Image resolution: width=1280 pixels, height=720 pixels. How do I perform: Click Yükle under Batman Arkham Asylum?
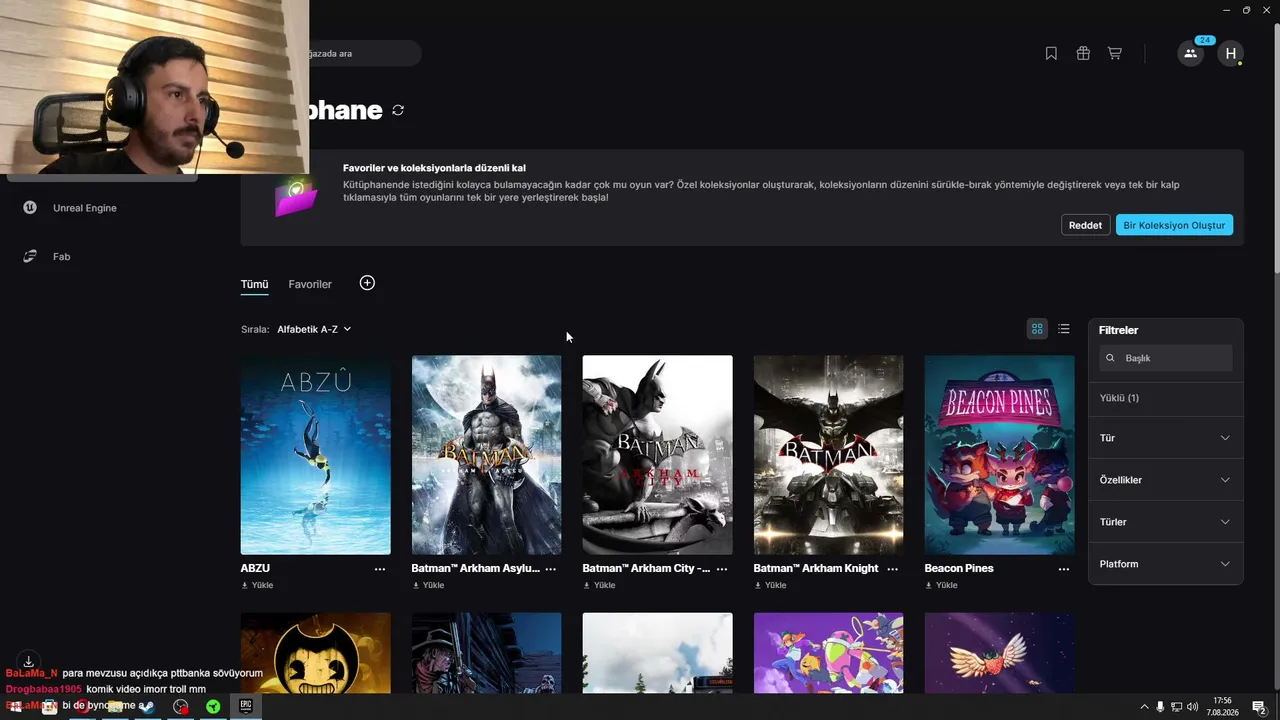coord(429,585)
